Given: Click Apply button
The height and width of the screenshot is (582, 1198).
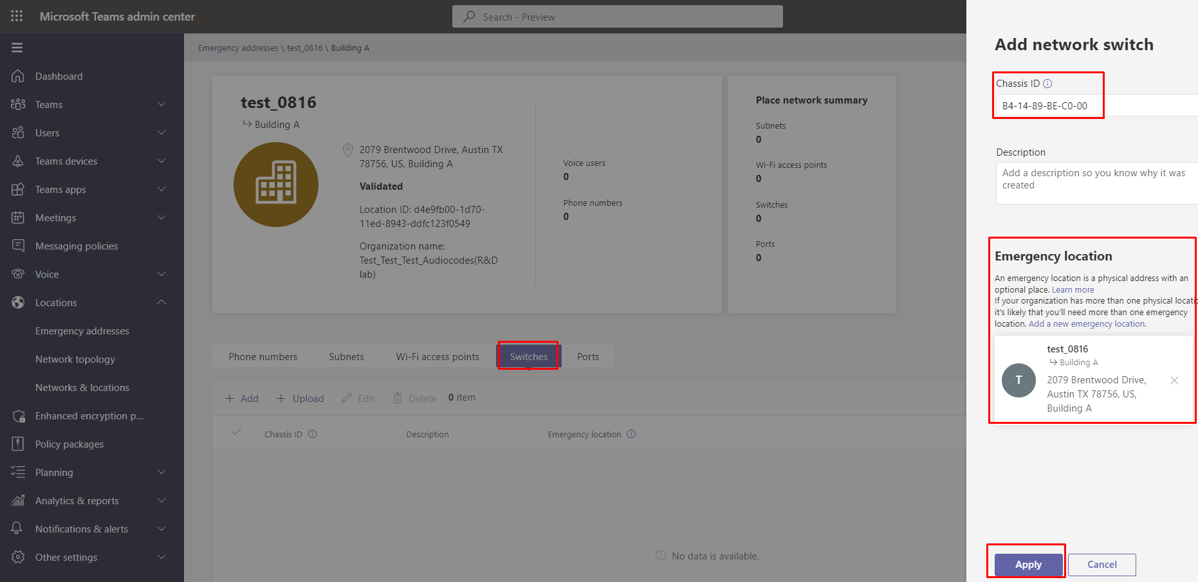Looking at the screenshot, I should [1028, 564].
